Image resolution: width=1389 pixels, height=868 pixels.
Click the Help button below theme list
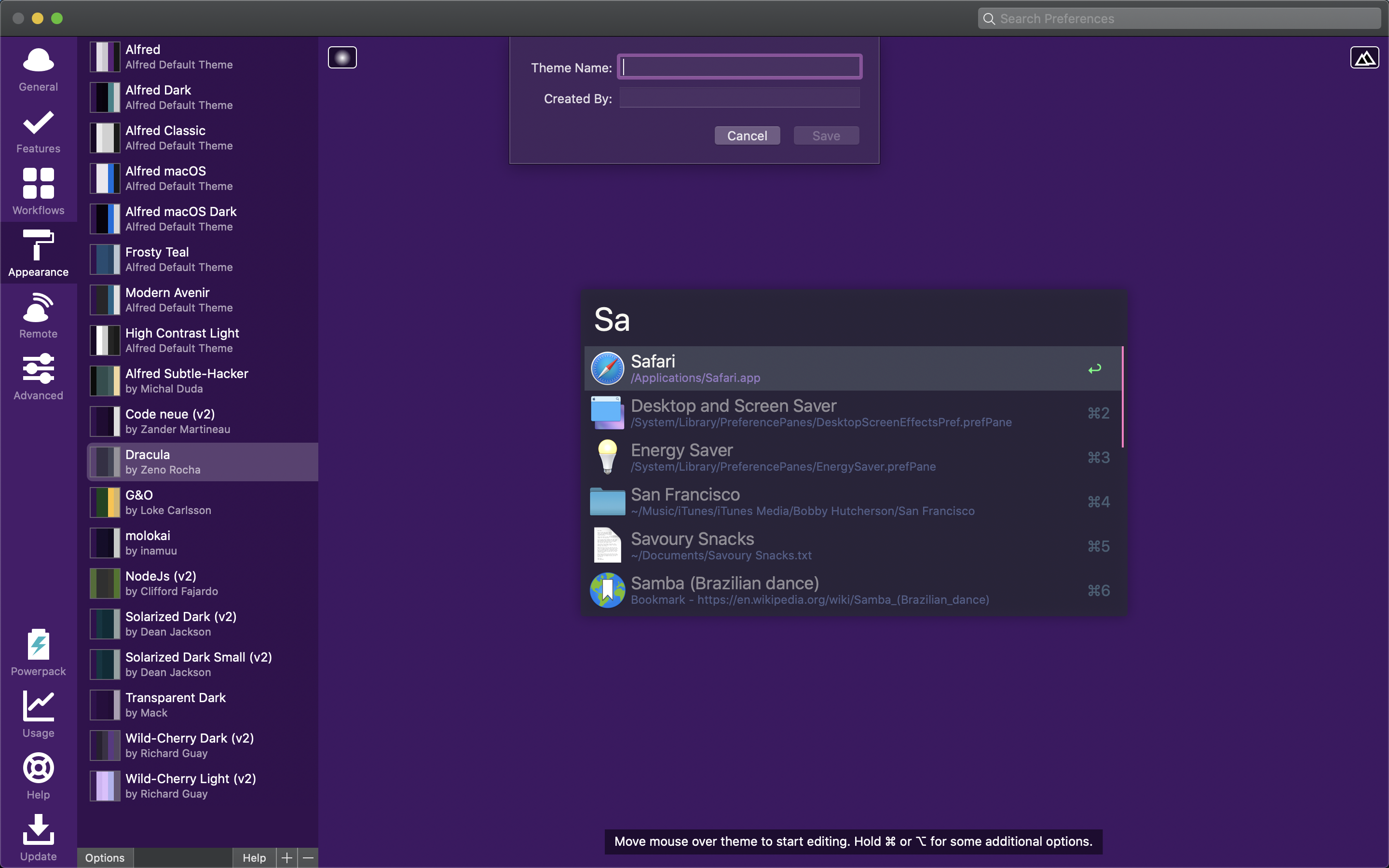[x=254, y=858]
